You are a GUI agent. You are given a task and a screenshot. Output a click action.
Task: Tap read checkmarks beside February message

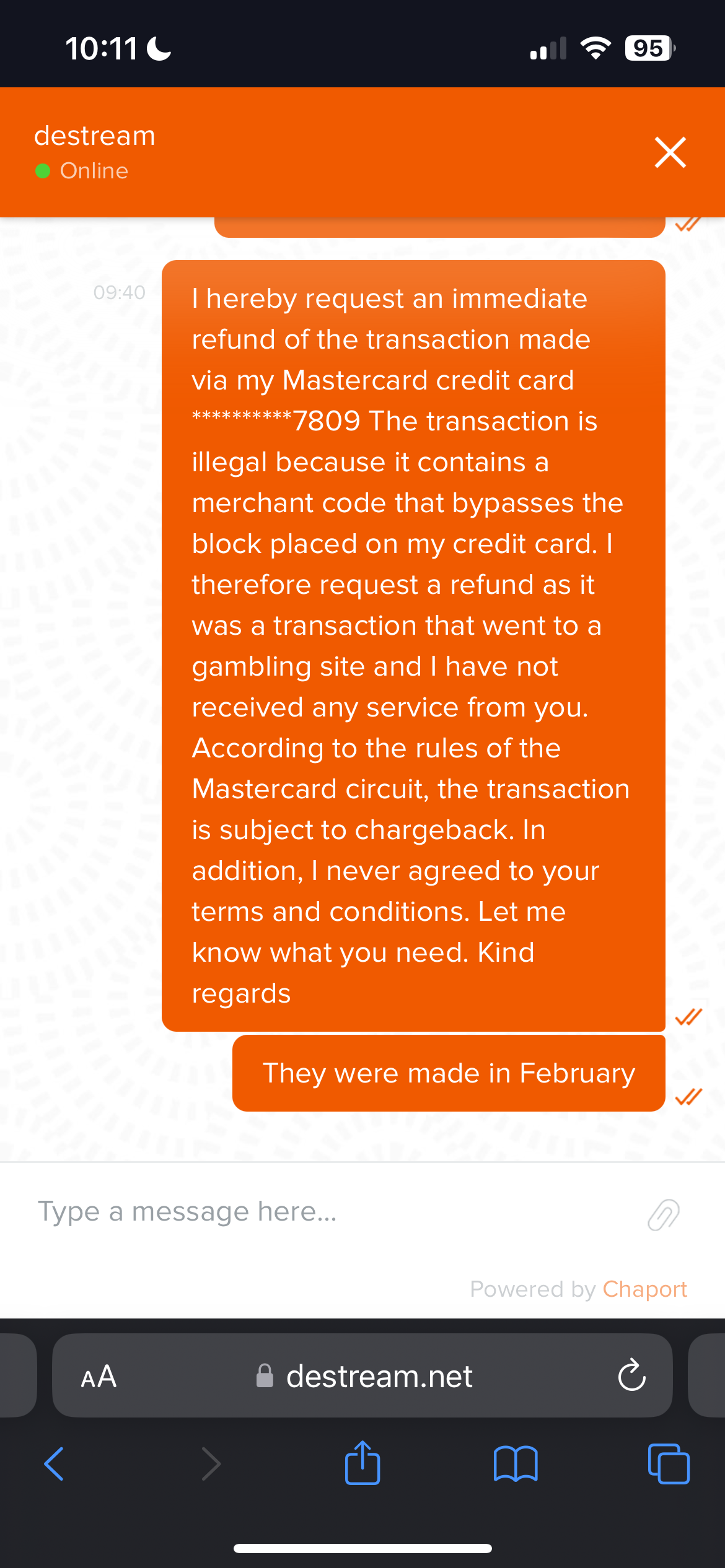[688, 1097]
